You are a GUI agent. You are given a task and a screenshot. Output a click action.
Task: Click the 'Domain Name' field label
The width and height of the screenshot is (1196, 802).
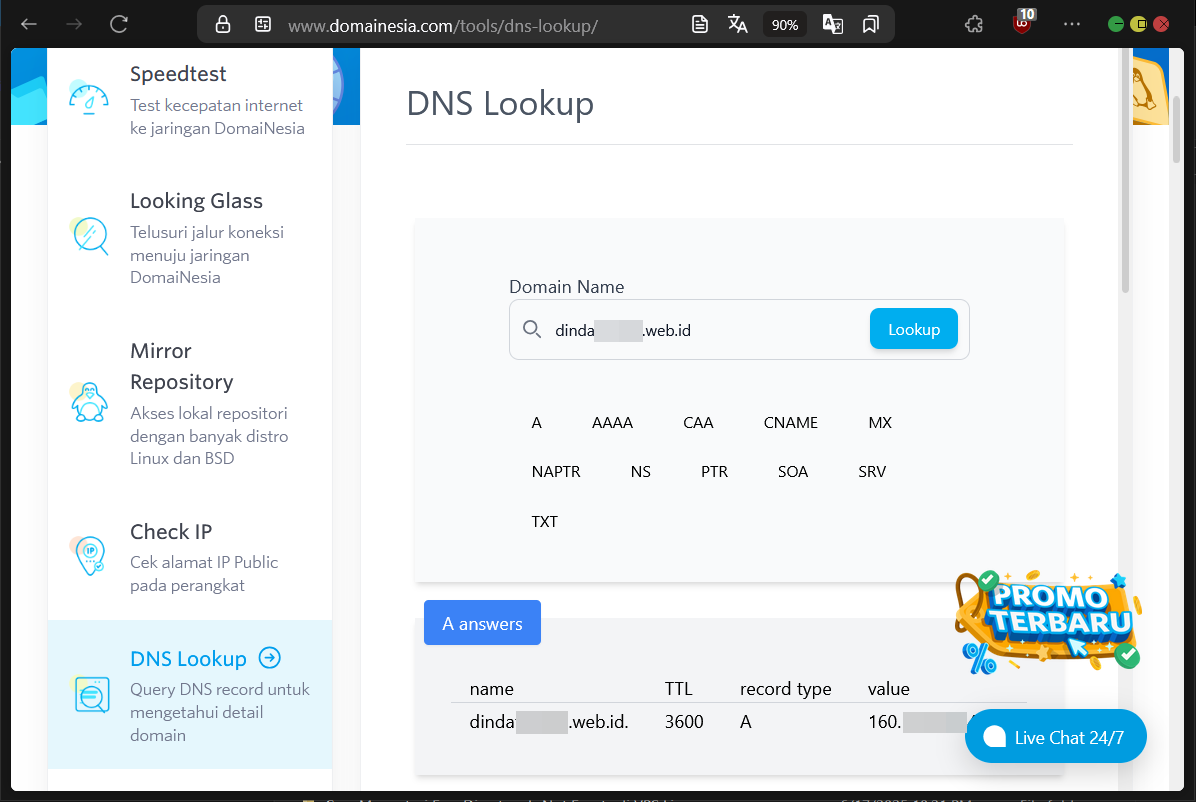566,287
